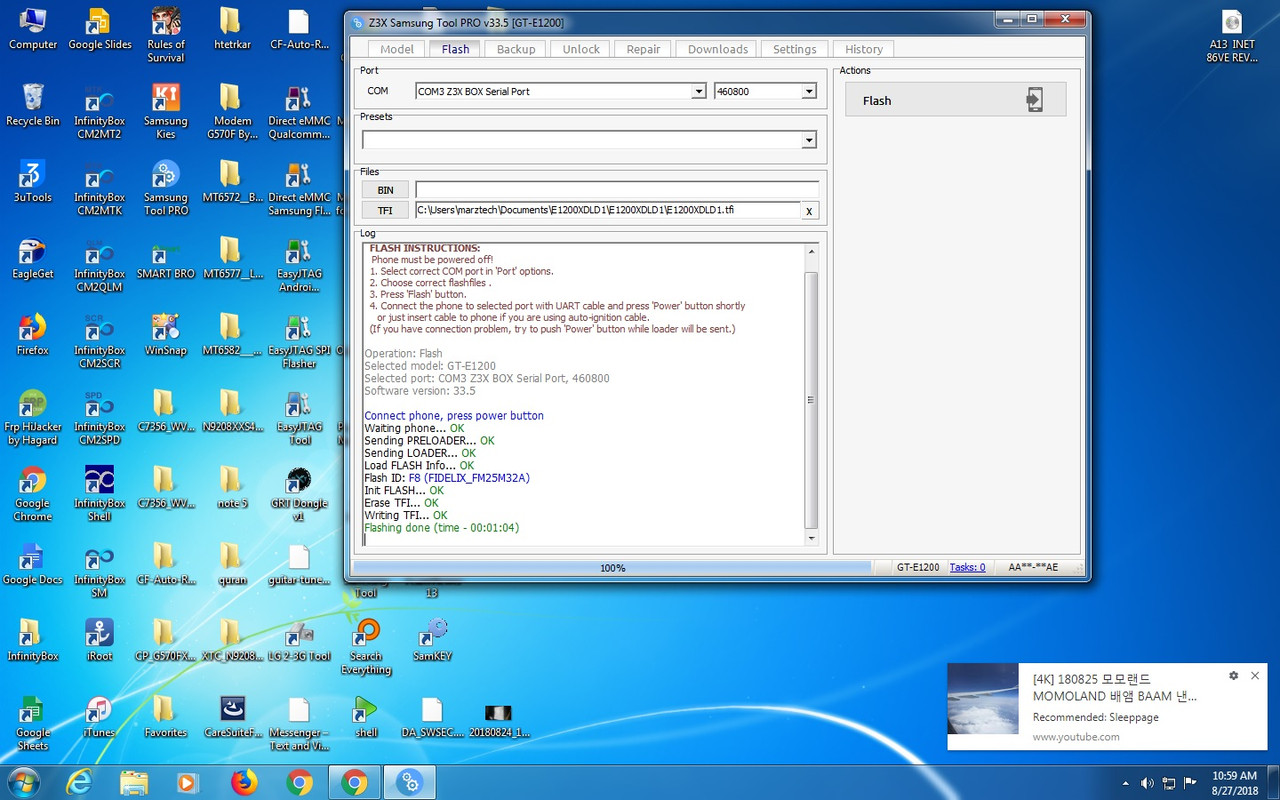
Task: Select the Samsung Kies desktop icon
Action: click(166, 111)
